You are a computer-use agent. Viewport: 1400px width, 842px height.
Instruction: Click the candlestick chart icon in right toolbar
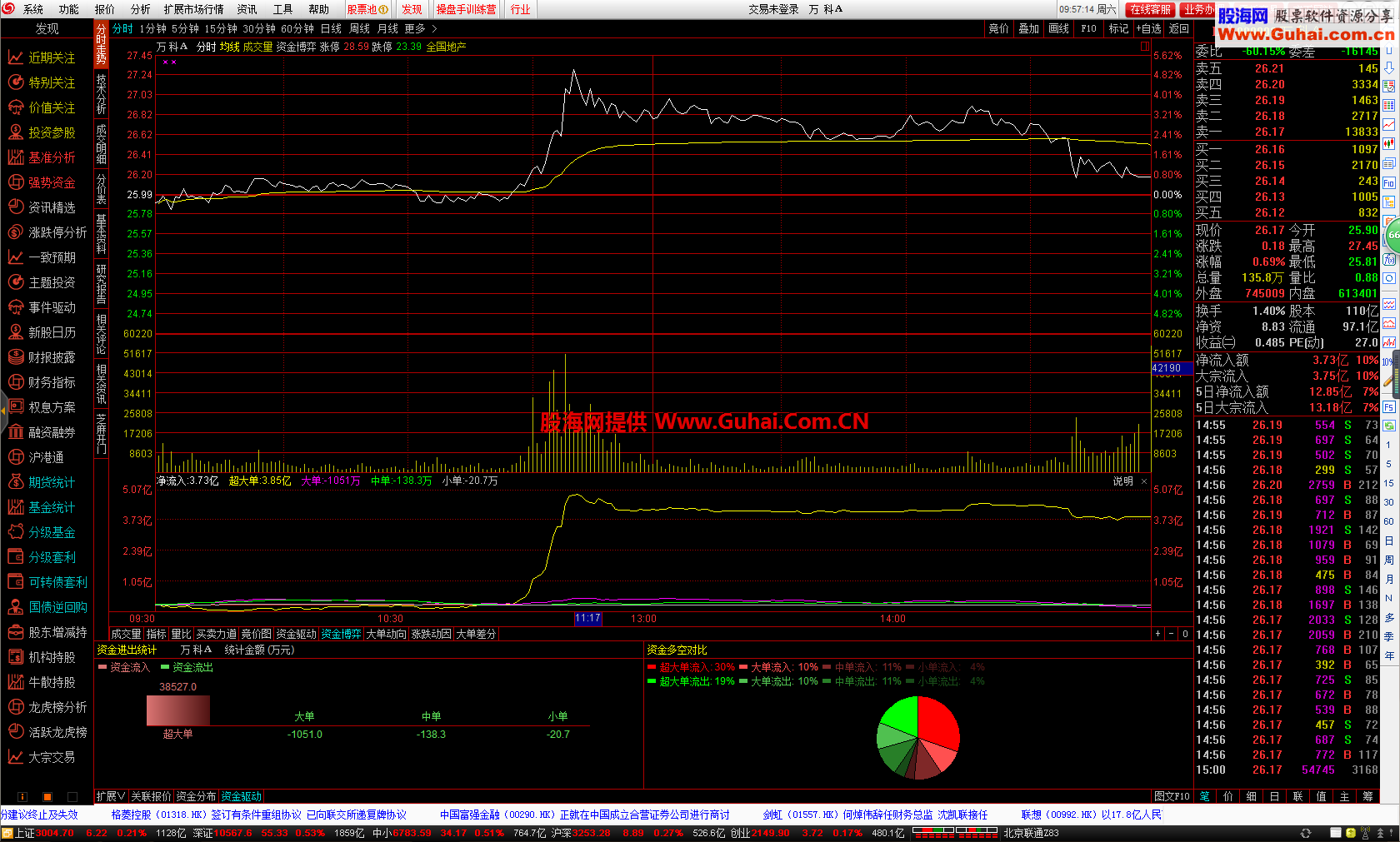1389,144
